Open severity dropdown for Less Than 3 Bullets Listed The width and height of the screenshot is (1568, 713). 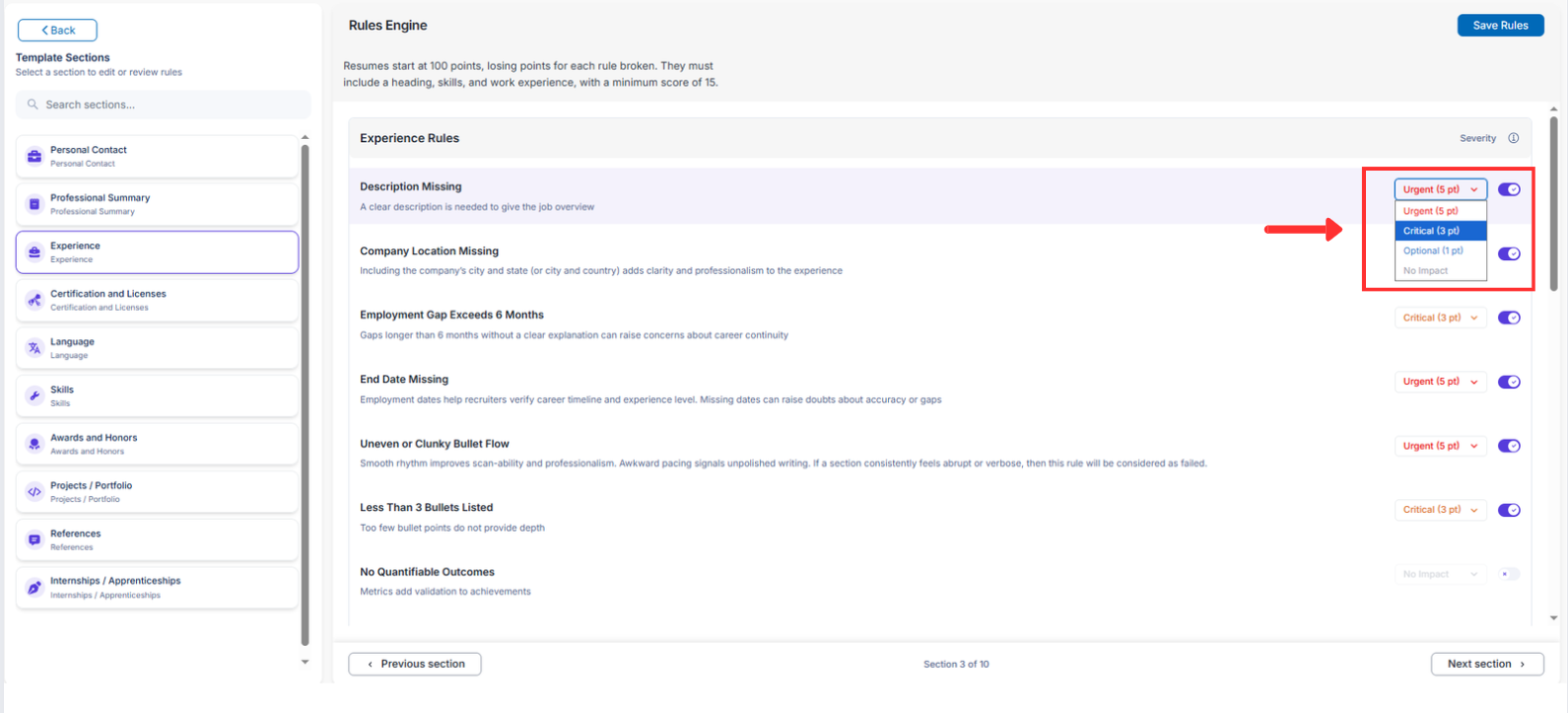pyautogui.click(x=1440, y=510)
